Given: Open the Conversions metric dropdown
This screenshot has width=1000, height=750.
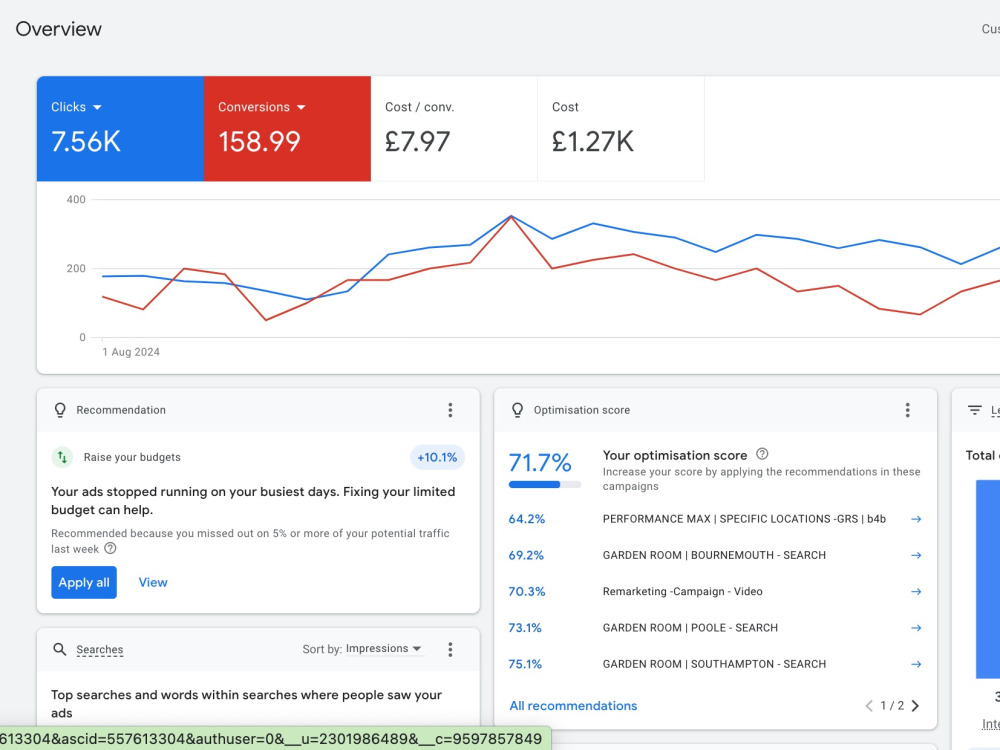Looking at the screenshot, I should (261, 107).
